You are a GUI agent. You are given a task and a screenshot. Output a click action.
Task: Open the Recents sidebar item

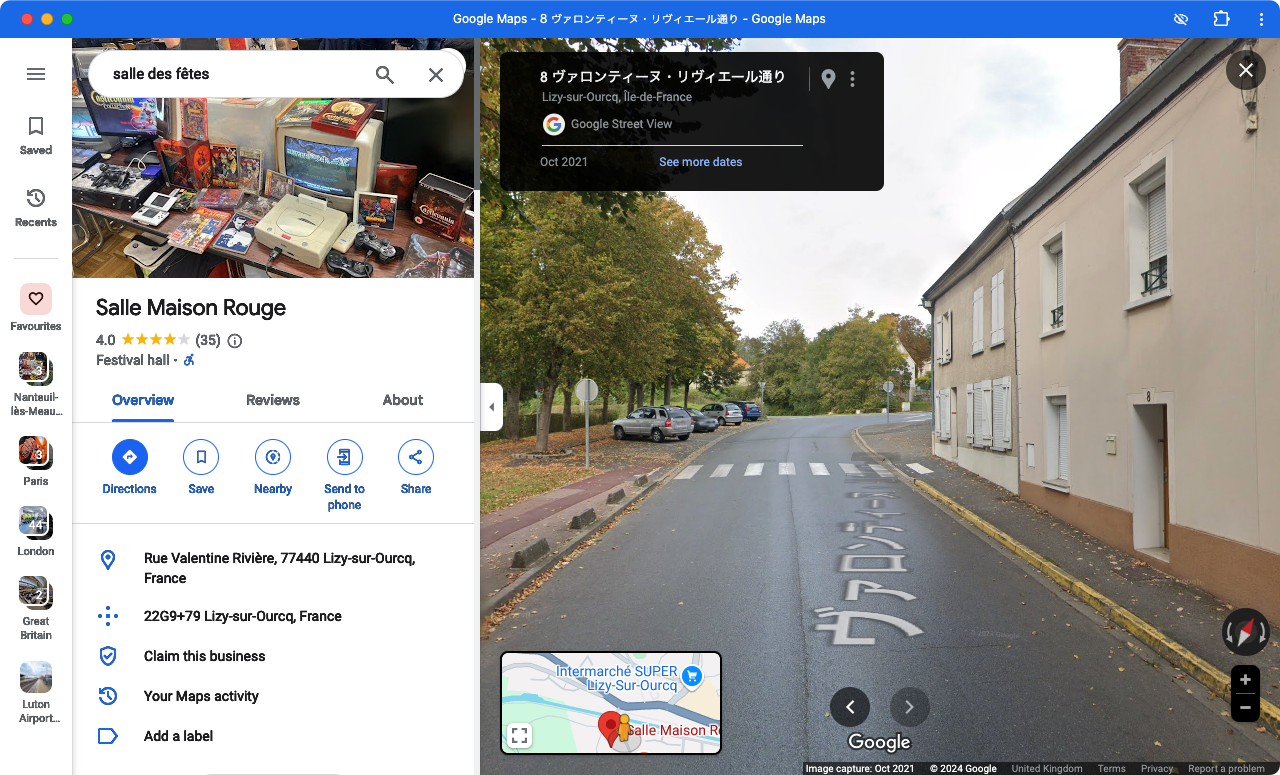pyautogui.click(x=36, y=207)
